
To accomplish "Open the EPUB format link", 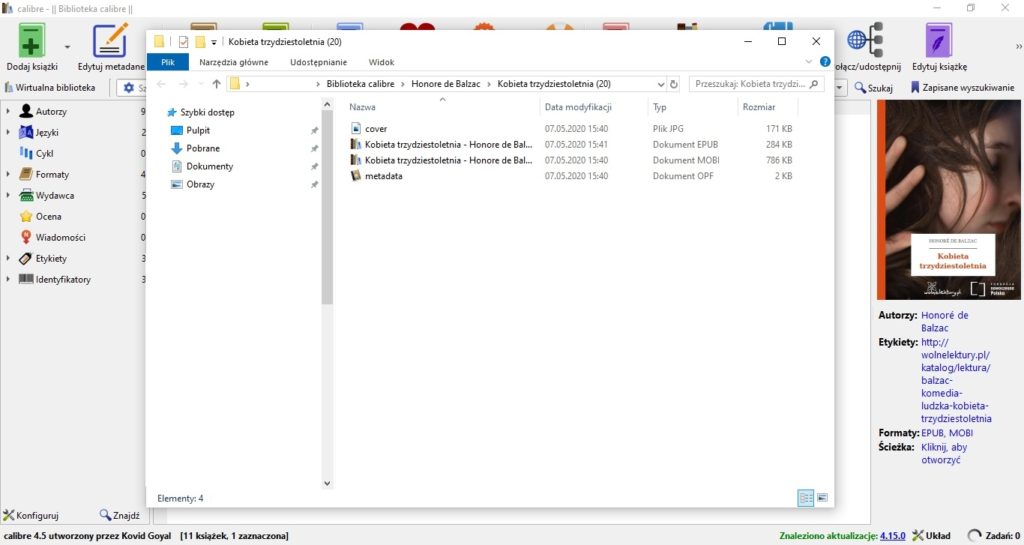I will click(932, 433).
